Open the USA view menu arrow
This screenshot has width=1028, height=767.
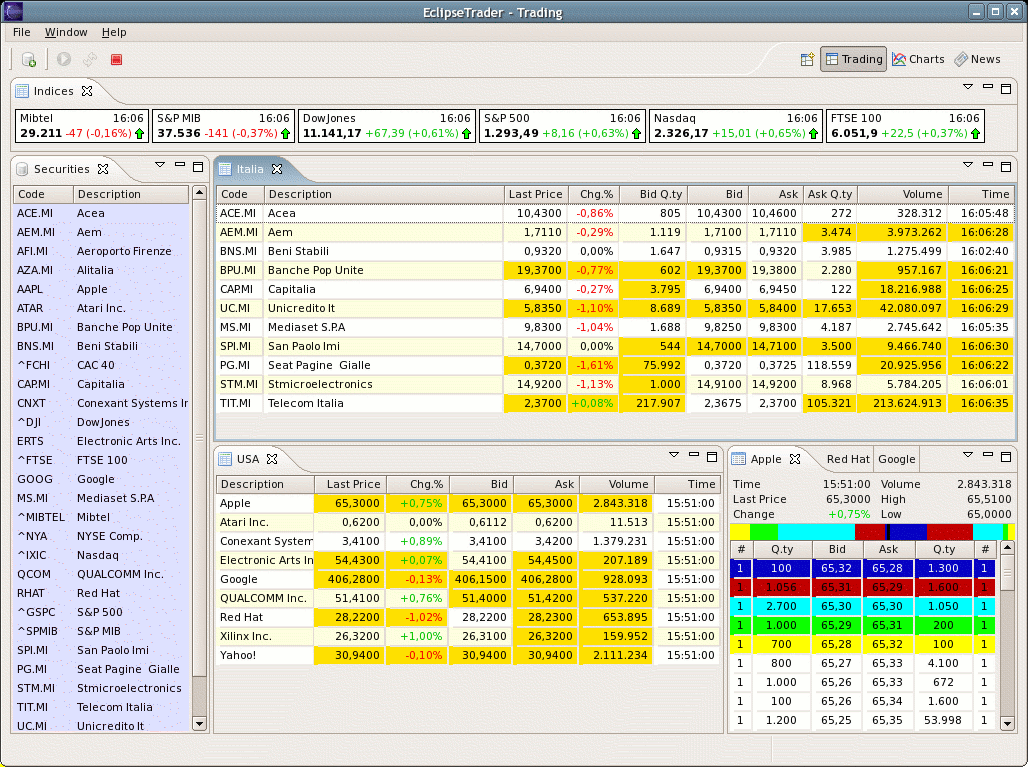672,456
